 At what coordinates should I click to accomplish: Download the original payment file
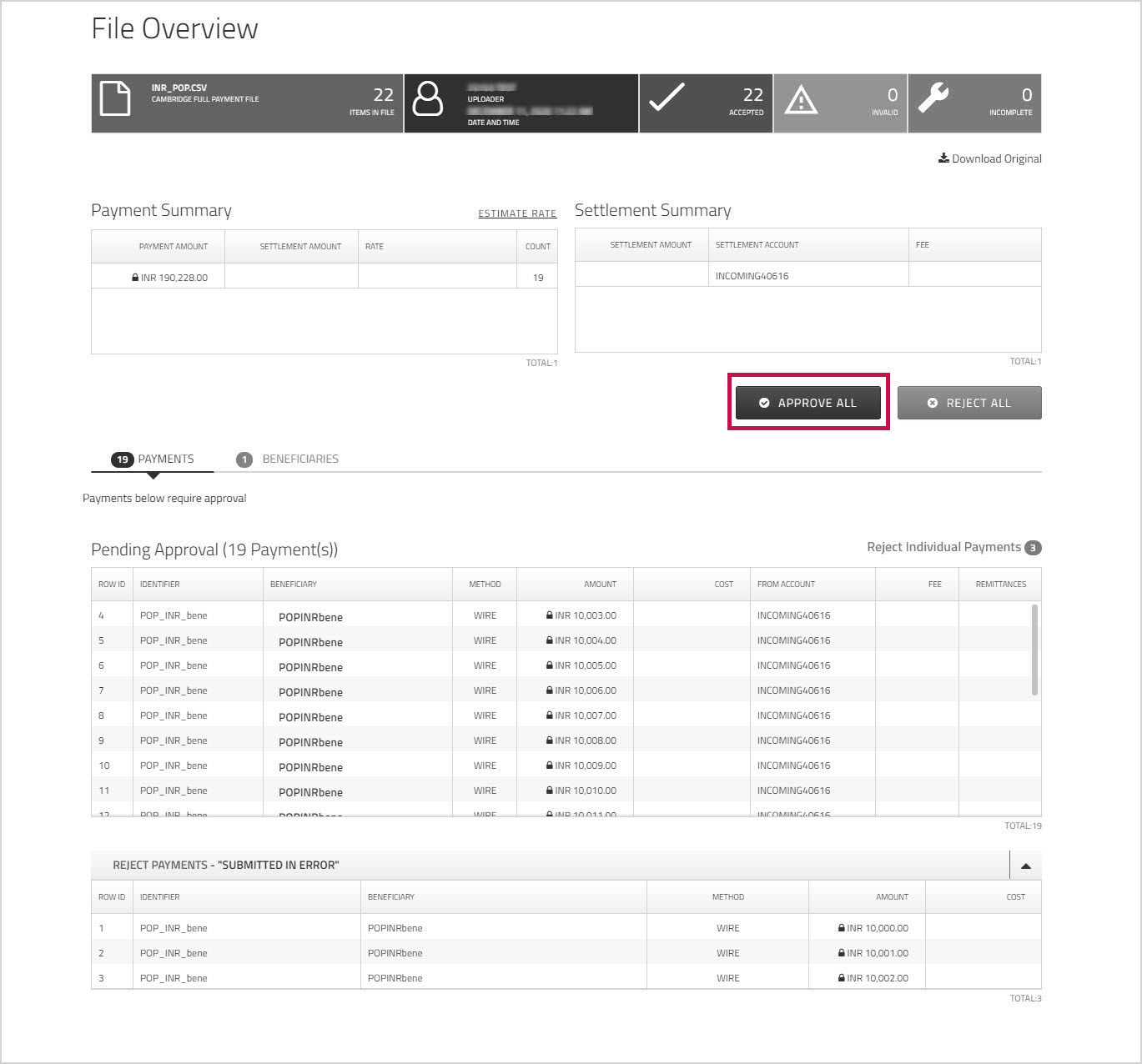[990, 158]
